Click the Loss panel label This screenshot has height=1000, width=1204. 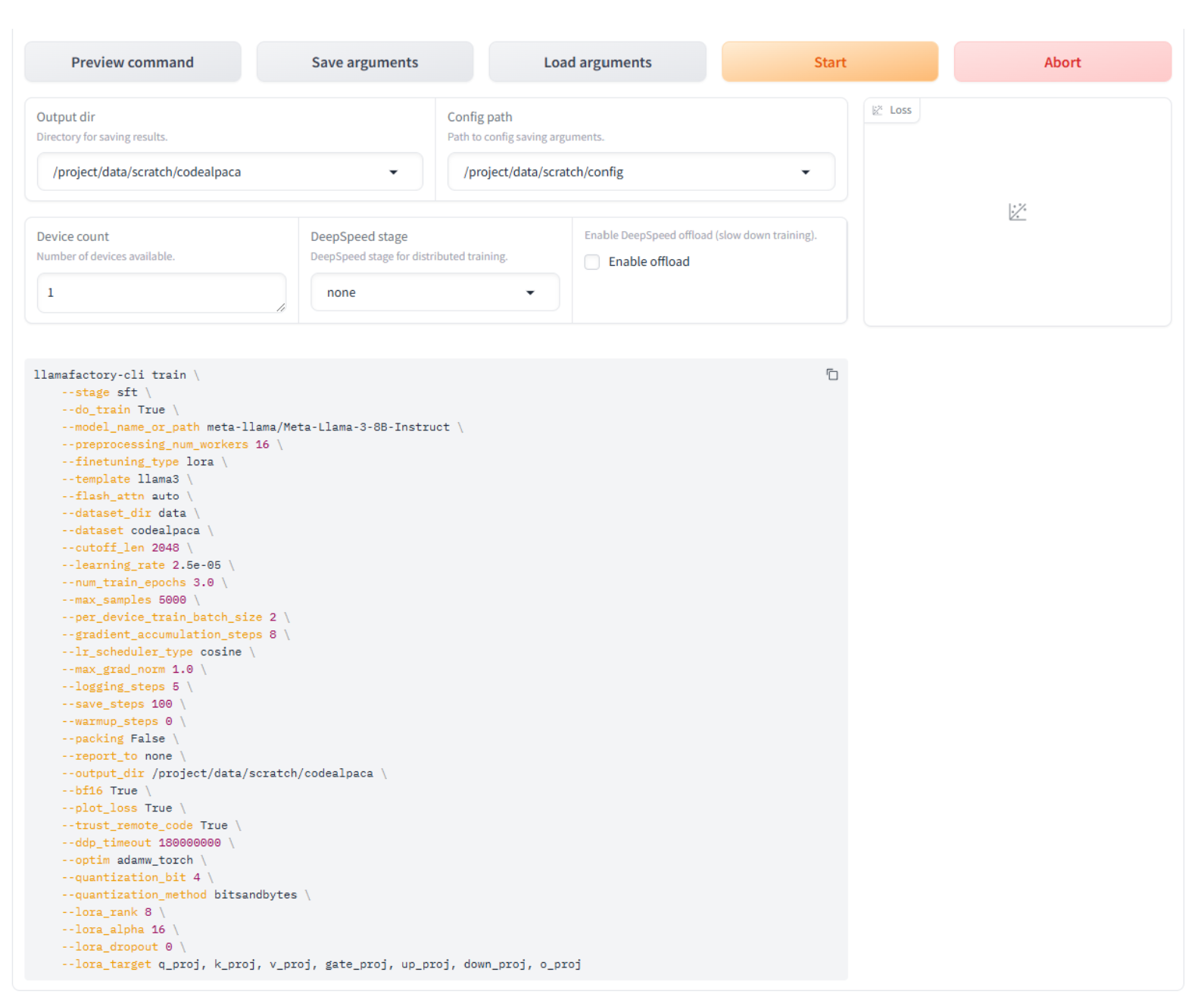pyautogui.click(x=900, y=111)
